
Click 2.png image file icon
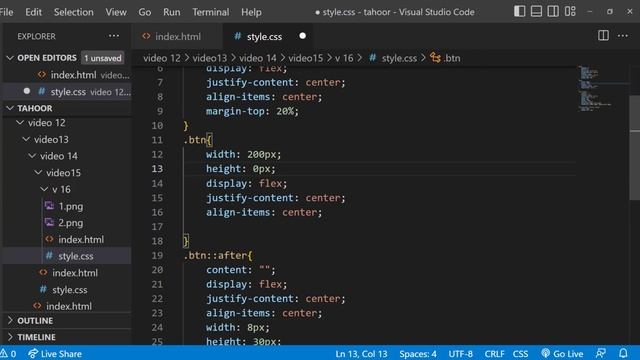click(x=49, y=222)
